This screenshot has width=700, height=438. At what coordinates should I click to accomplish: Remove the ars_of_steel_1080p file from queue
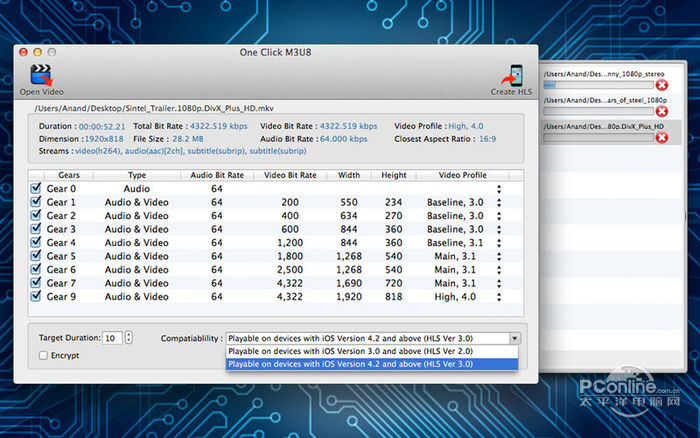click(x=661, y=112)
